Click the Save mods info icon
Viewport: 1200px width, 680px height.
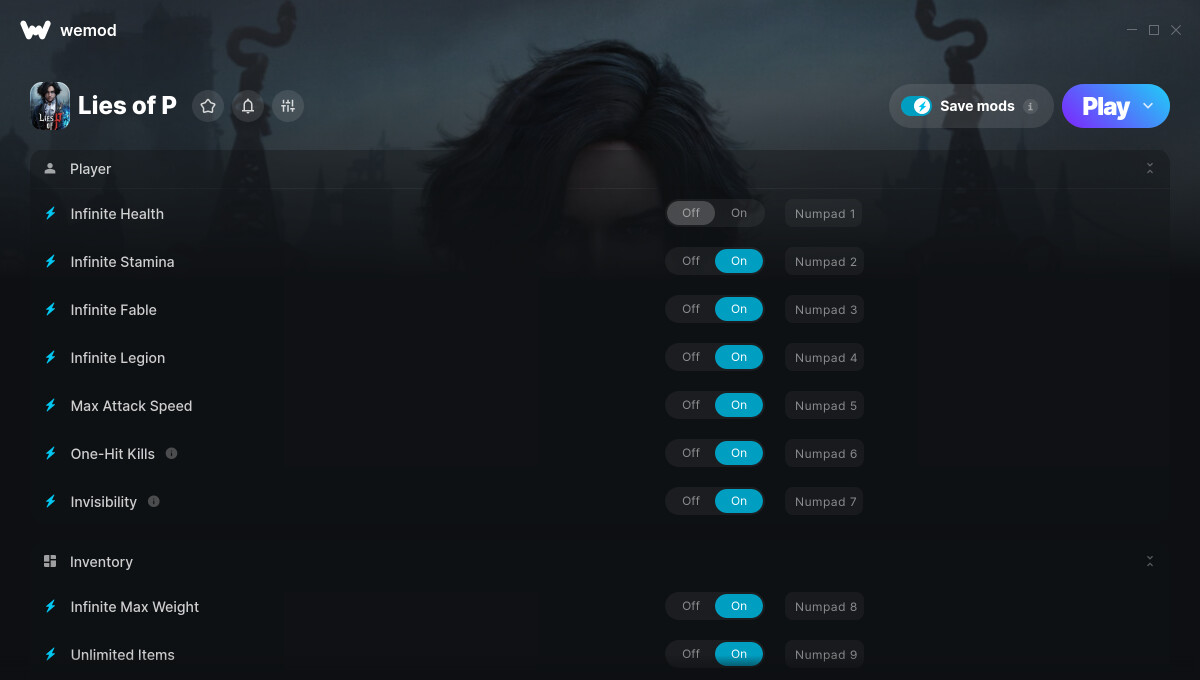click(x=1030, y=106)
